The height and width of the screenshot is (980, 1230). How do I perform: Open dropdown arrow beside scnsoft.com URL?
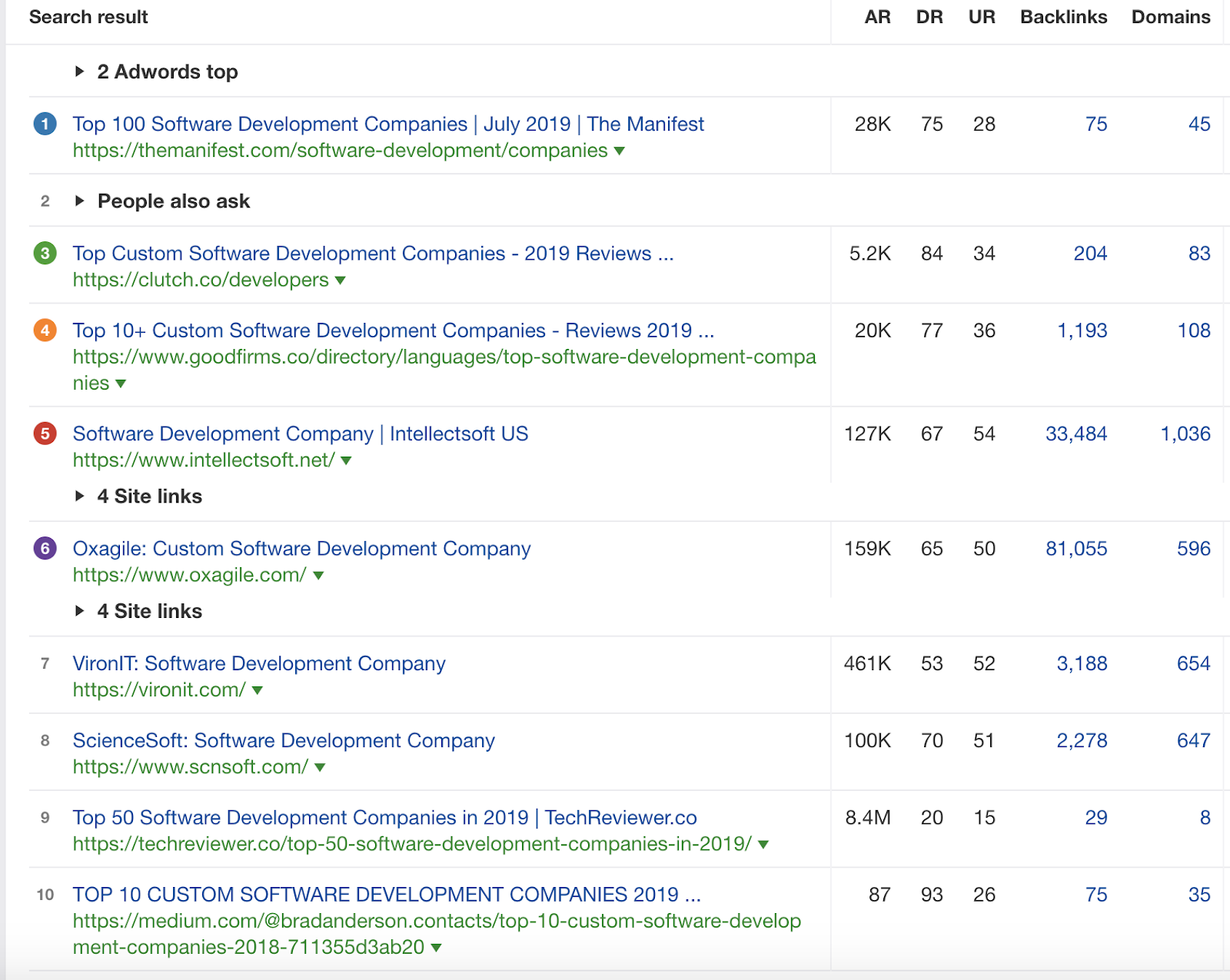[x=321, y=768]
